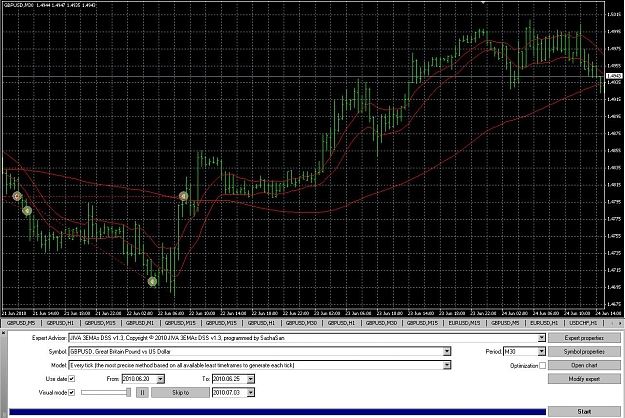The image size is (625, 418).
Task: Toggle the Use date checkbox
Action: point(72,379)
